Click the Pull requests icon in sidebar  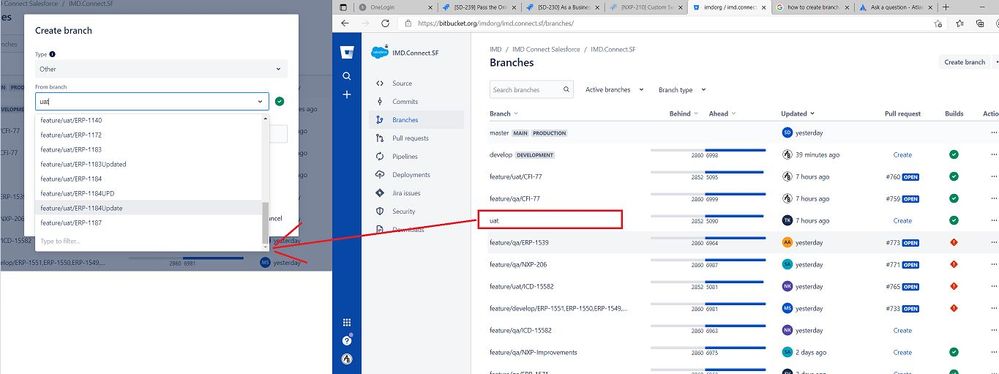[380, 138]
